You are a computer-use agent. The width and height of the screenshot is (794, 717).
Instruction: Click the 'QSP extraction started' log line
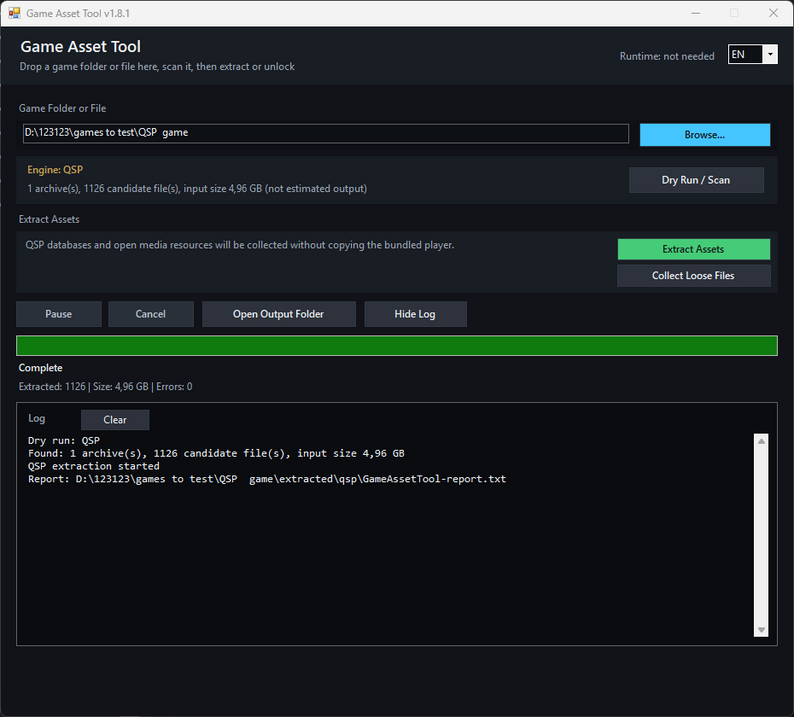pyautogui.click(x=94, y=466)
